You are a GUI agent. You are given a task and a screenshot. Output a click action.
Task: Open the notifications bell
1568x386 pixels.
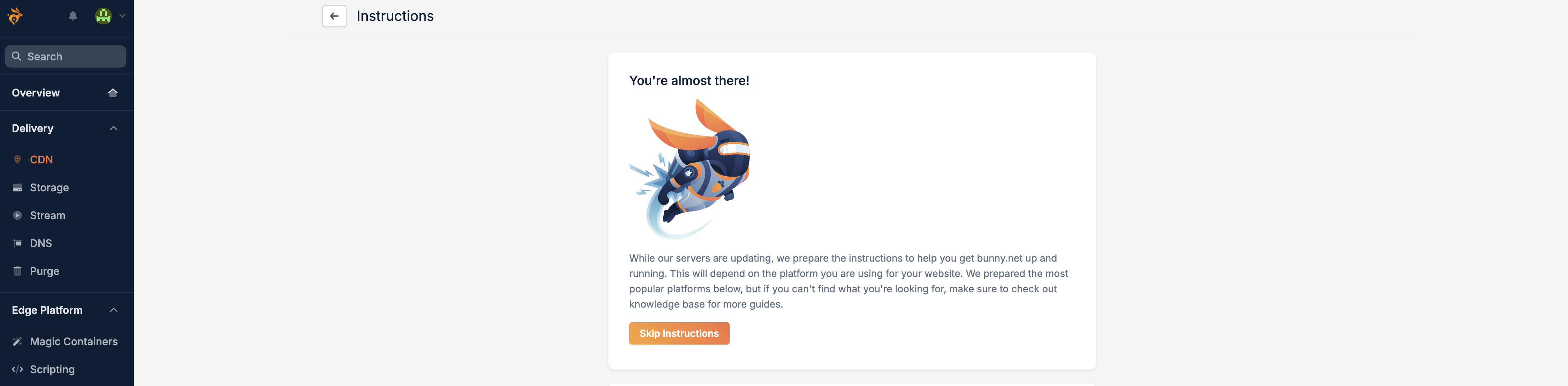(x=73, y=16)
